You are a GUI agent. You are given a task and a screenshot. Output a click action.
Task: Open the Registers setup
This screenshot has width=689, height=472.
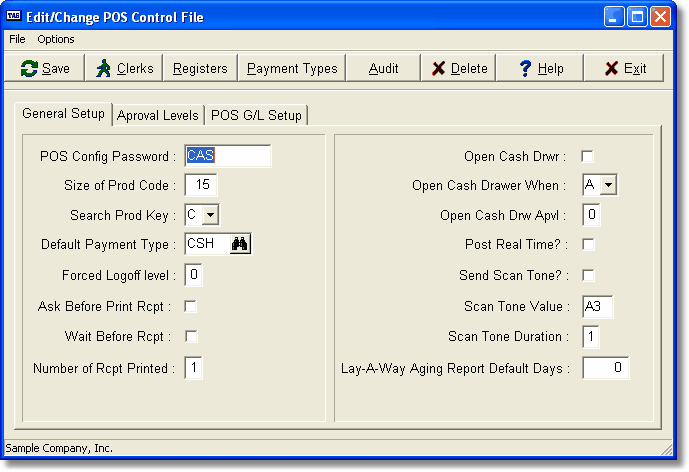coord(200,68)
